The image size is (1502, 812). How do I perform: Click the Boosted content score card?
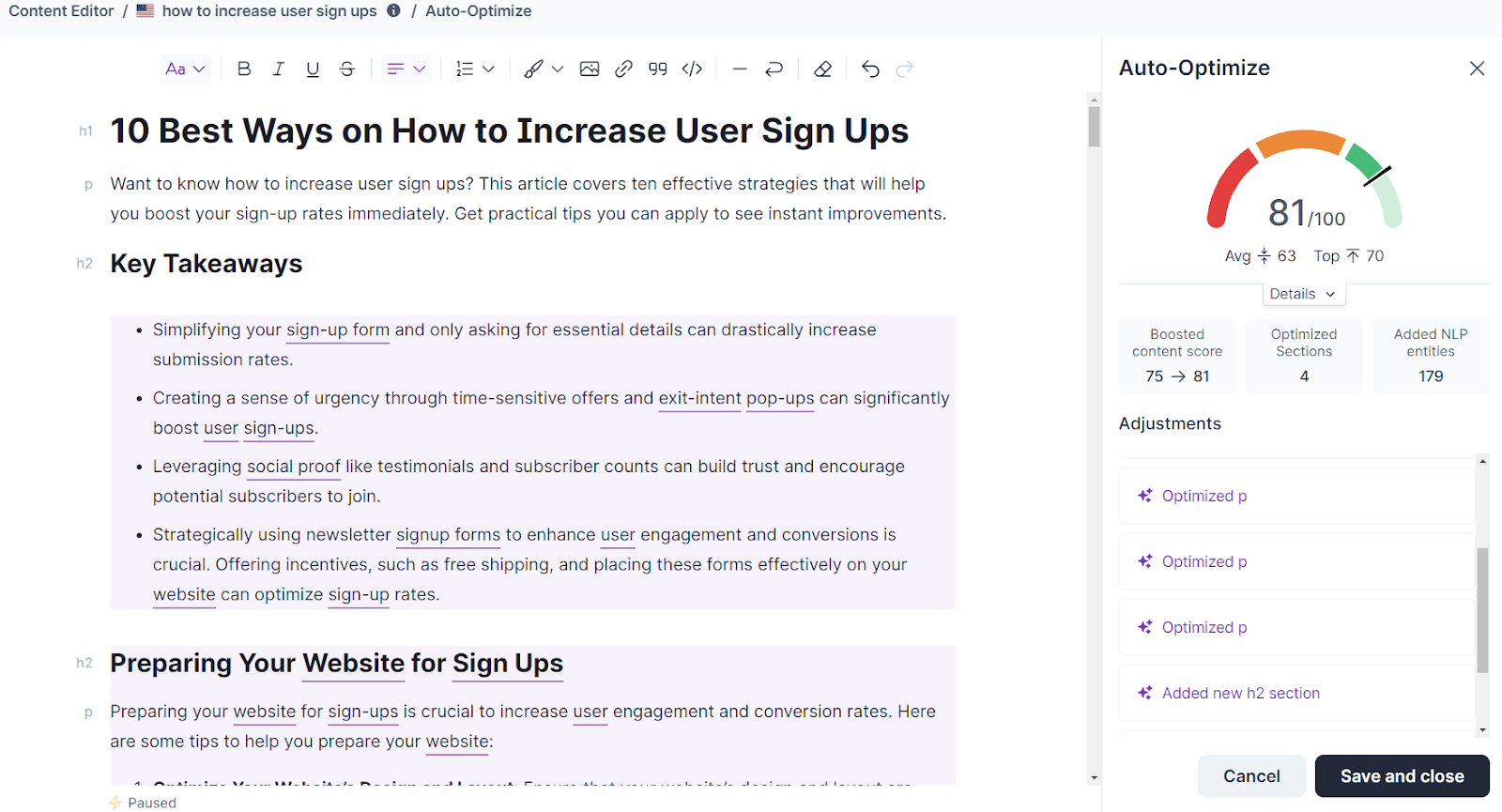[x=1177, y=355]
